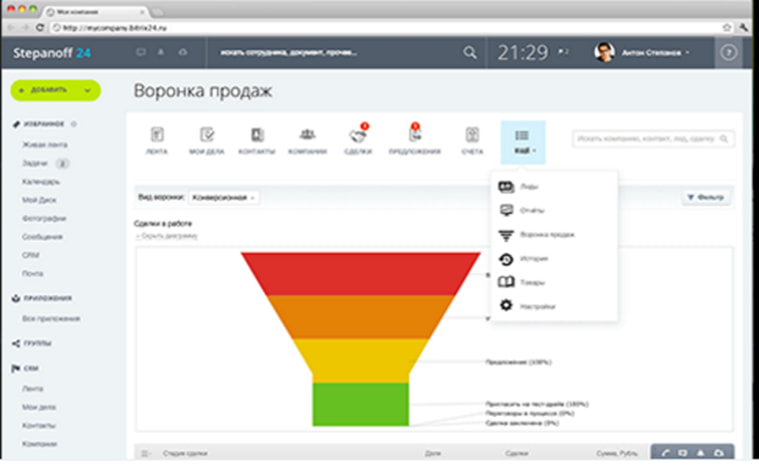Click the header search magnifier icon

pos(470,52)
